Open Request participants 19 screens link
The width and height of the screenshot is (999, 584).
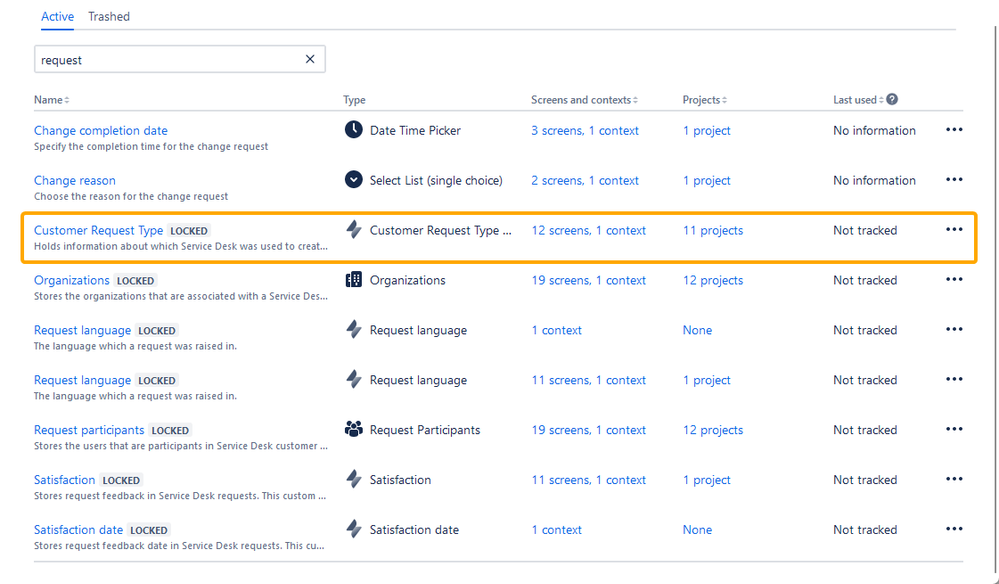tap(589, 430)
